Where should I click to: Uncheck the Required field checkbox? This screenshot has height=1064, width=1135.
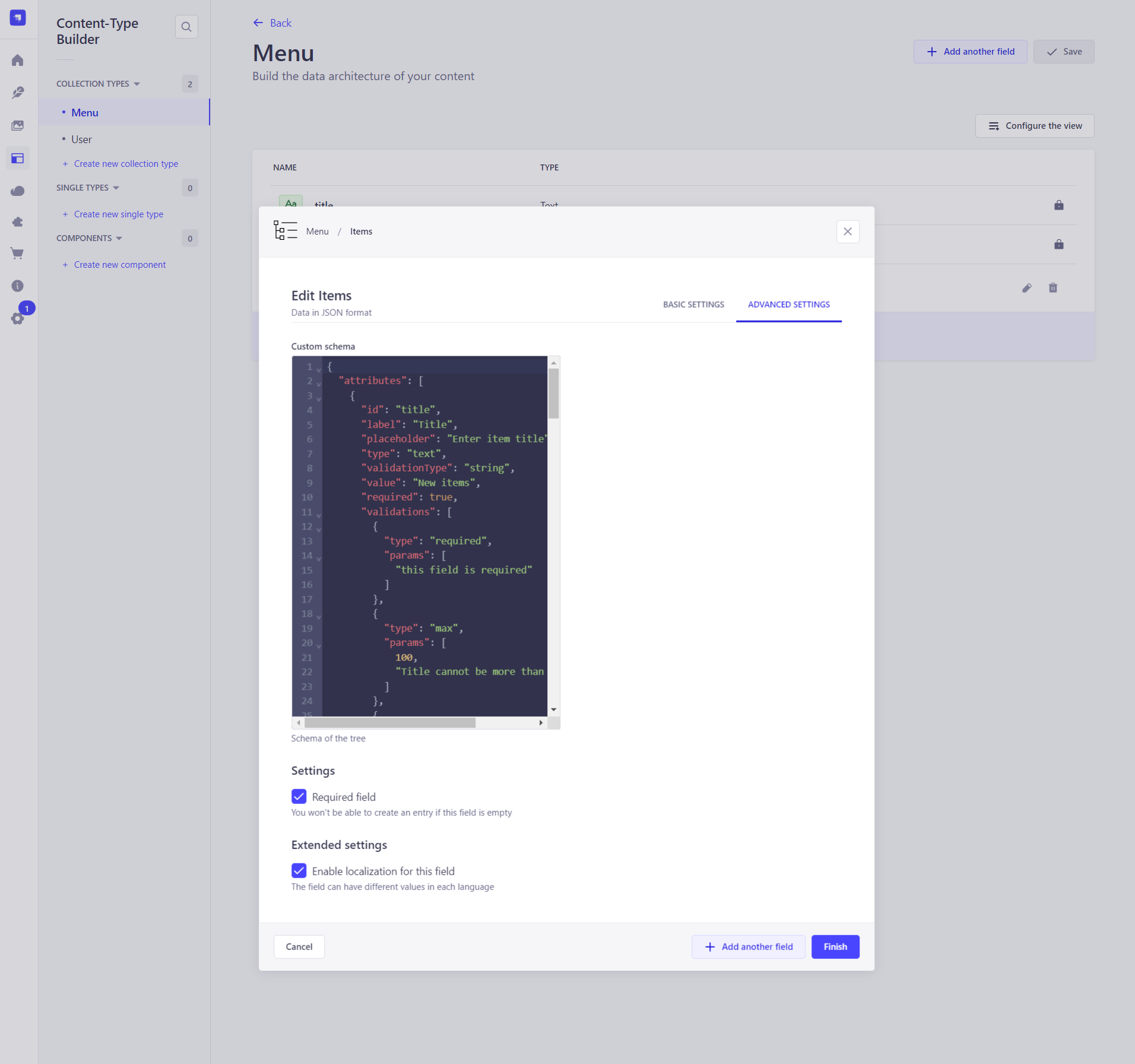point(299,796)
